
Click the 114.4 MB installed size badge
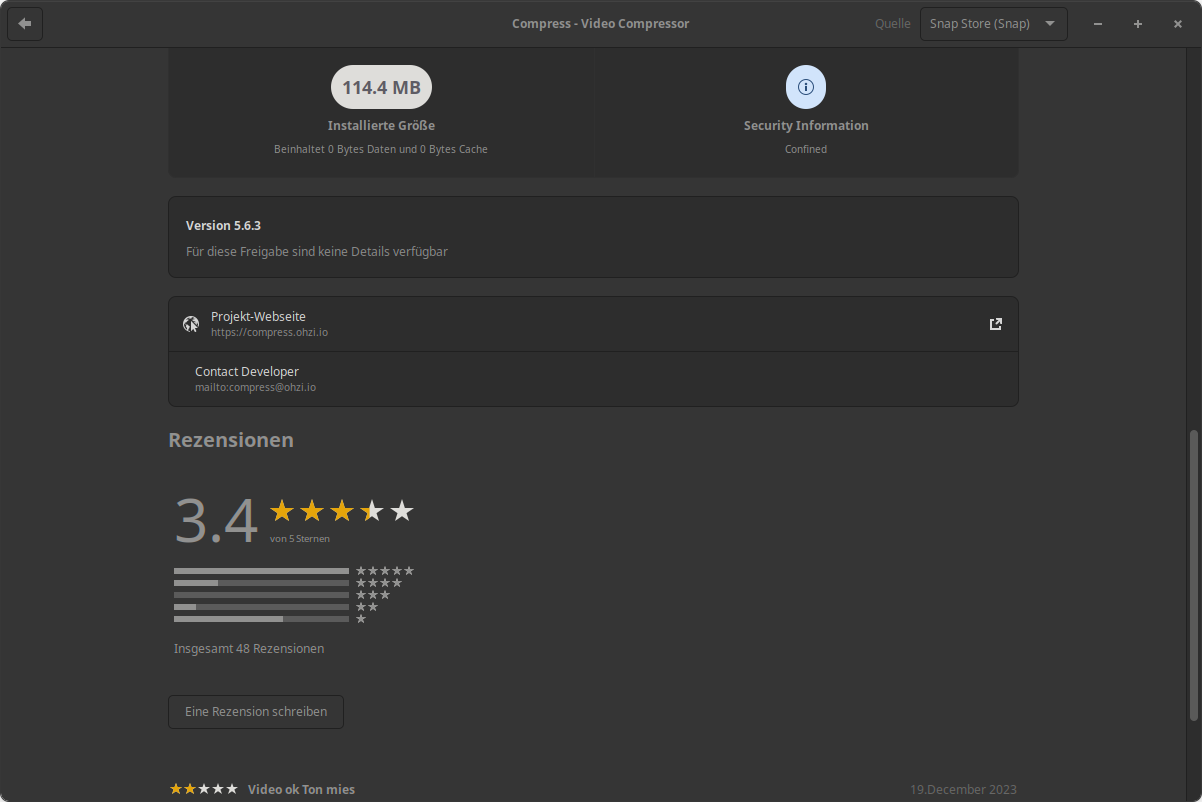381,87
